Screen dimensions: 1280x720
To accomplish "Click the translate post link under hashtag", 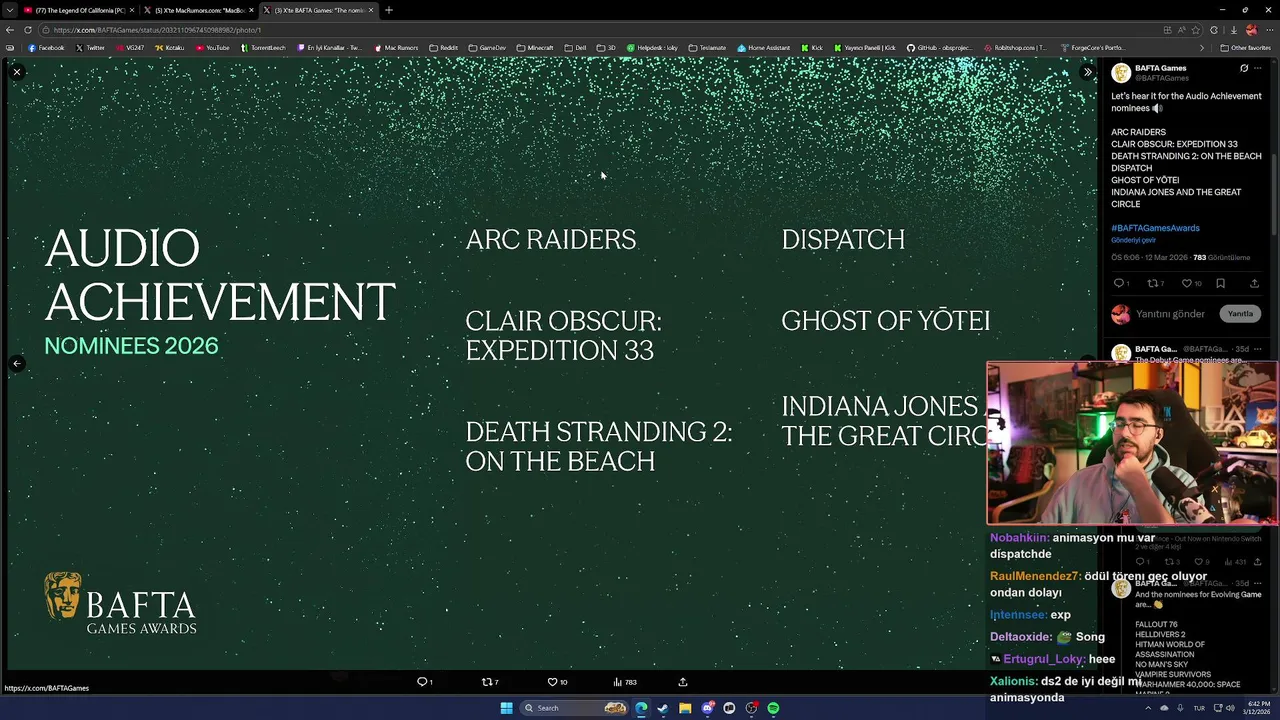I will coord(1133,240).
